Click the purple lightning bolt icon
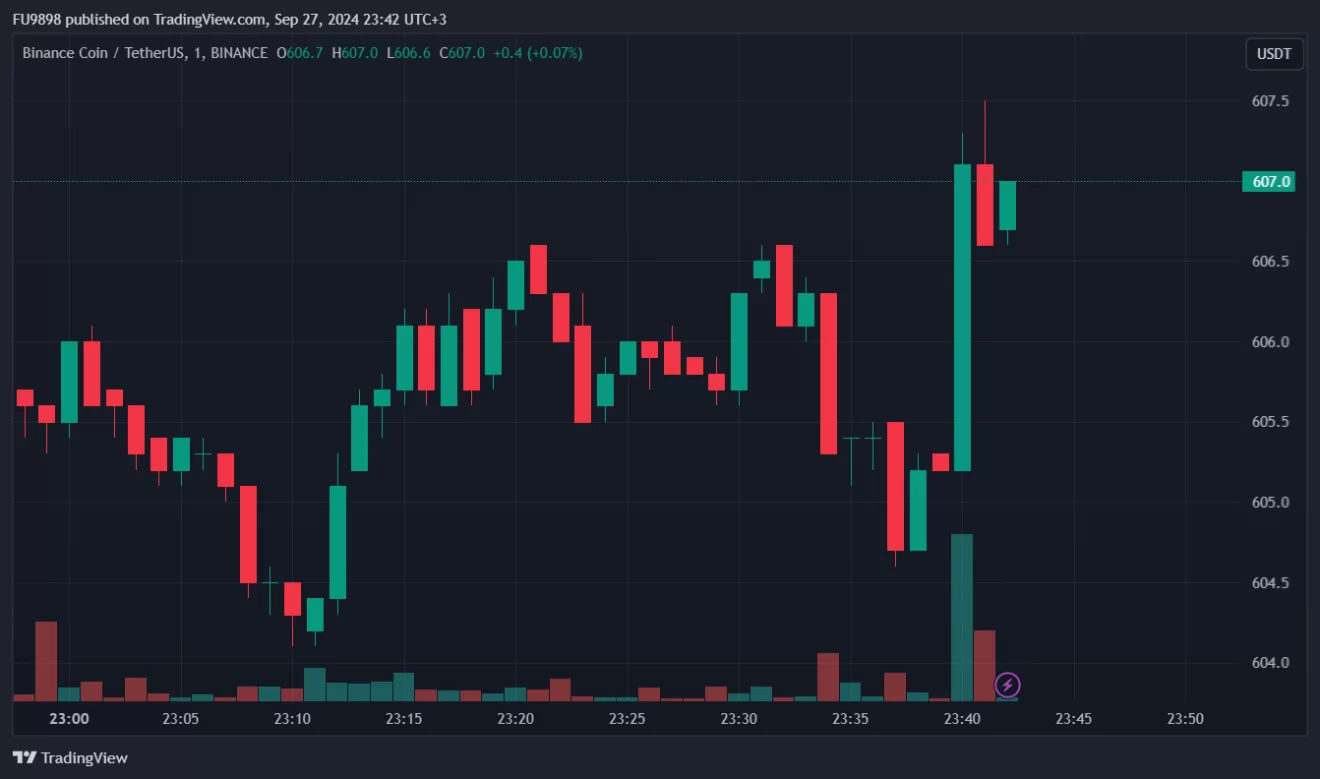Viewport: 1320px width, 779px height. click(x=1008, y=685)
